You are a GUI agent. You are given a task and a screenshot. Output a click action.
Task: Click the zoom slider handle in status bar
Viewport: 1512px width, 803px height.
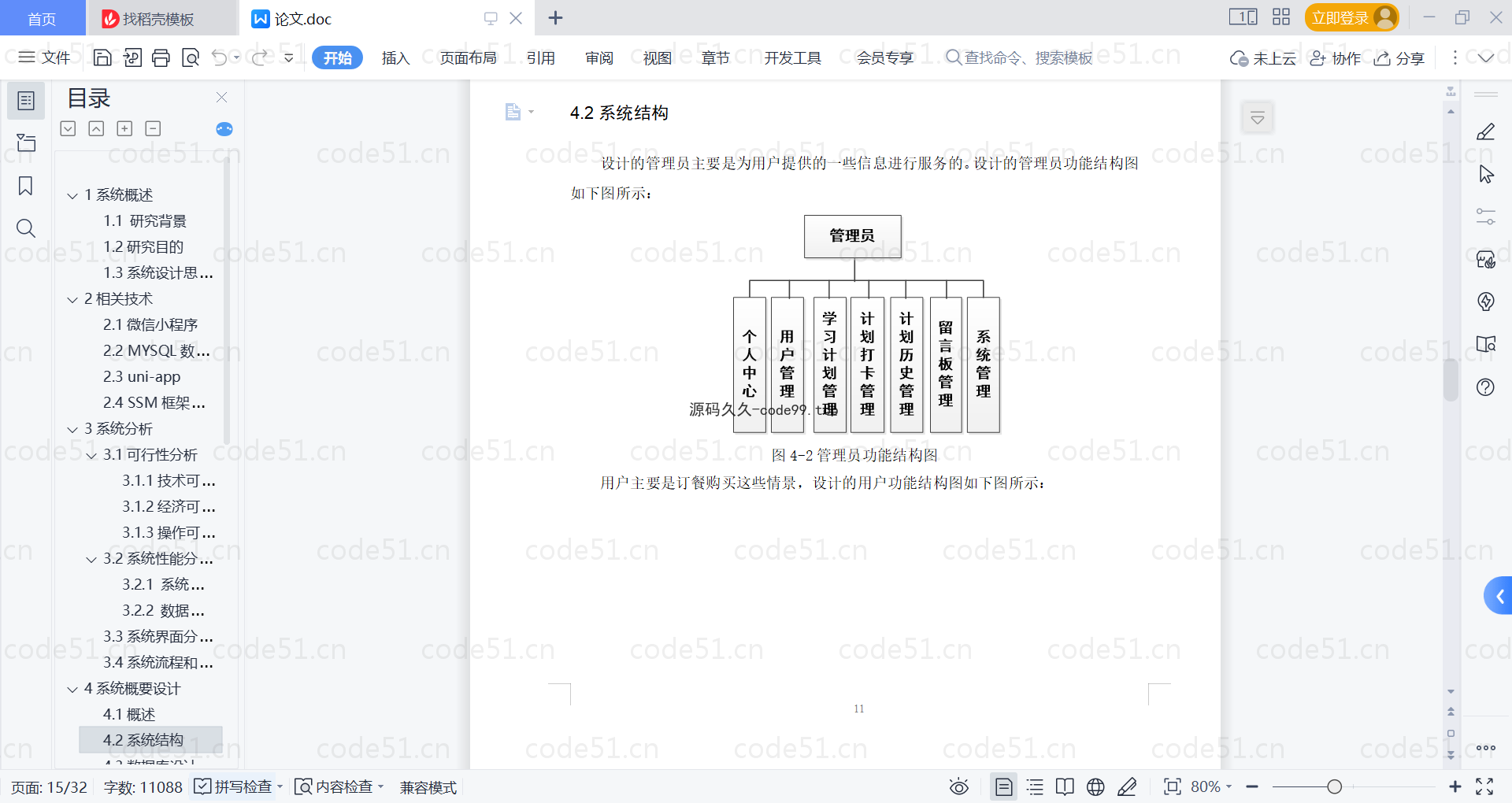point(1334,786)
